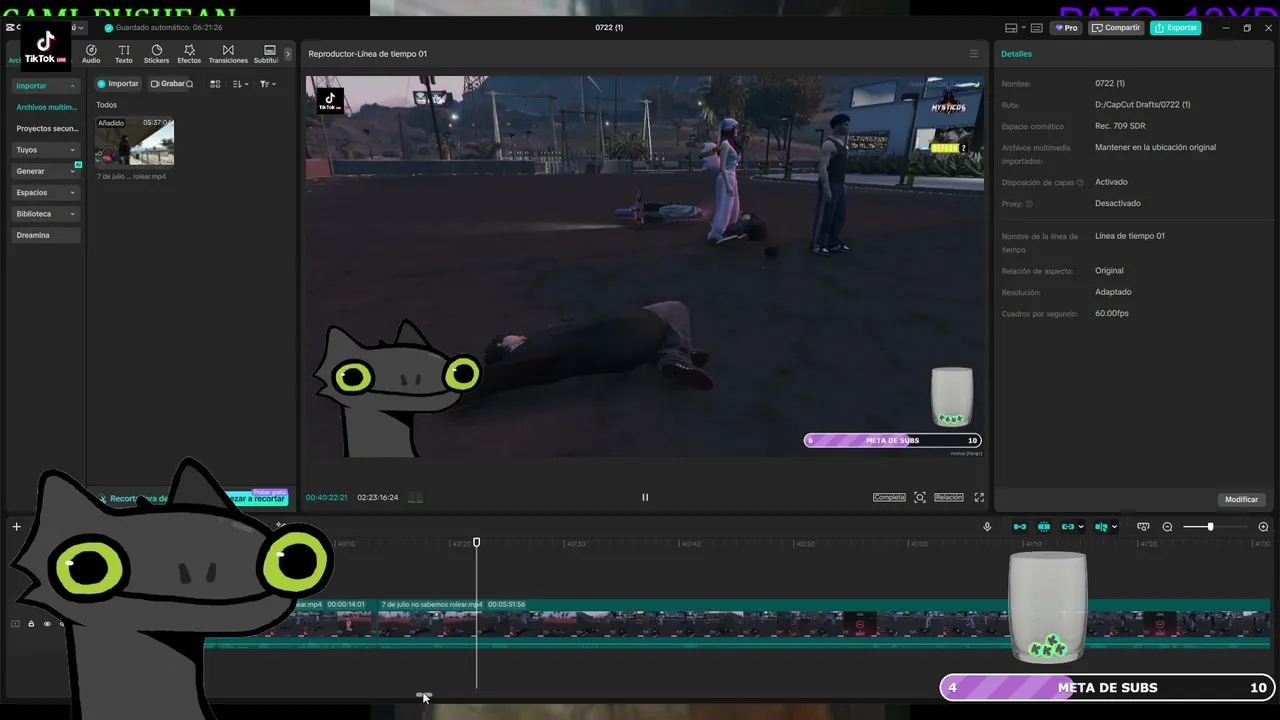Show more media tabs with right chevron

(x=288, y=54)
